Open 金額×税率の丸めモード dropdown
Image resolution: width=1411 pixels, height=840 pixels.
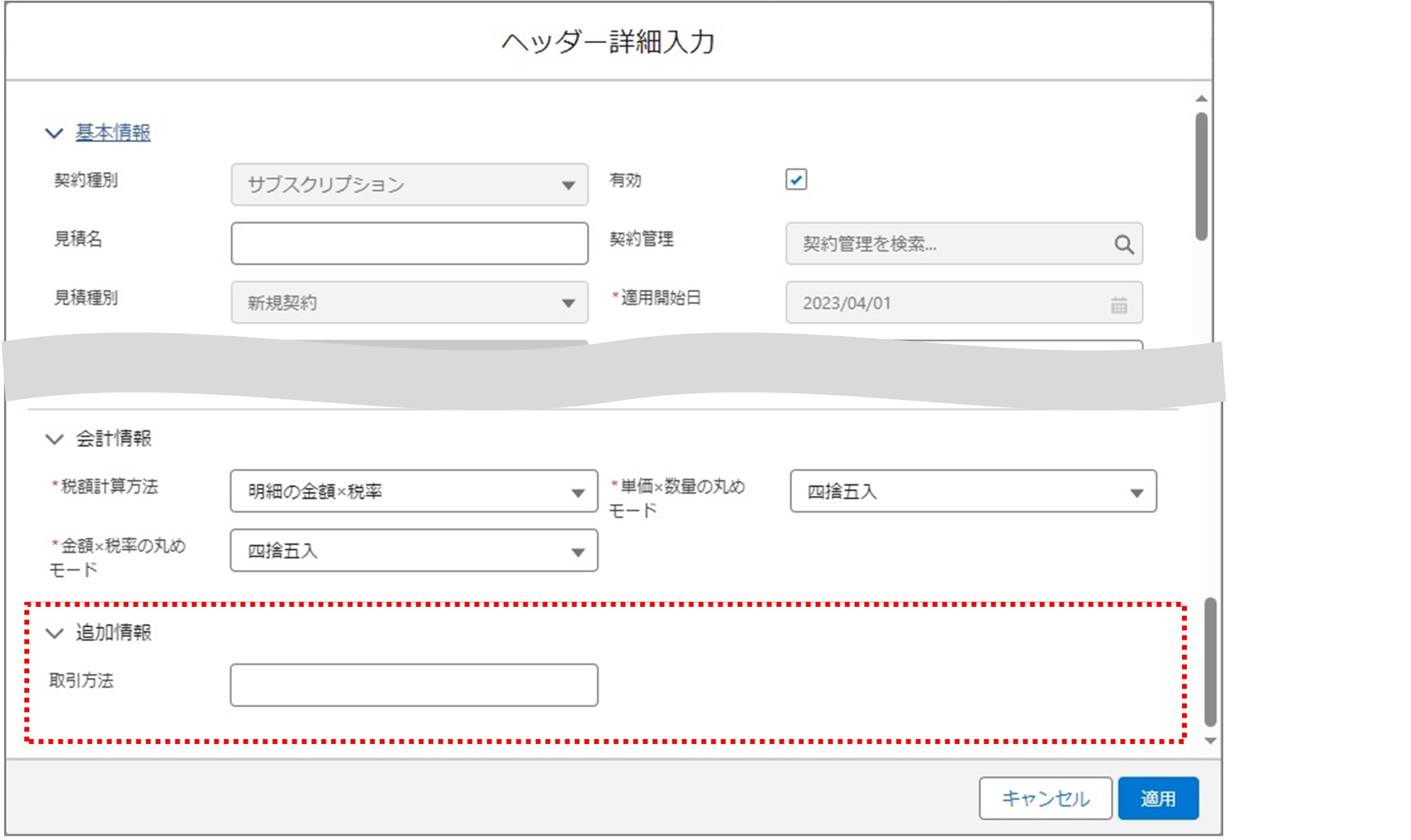(413, 551)
